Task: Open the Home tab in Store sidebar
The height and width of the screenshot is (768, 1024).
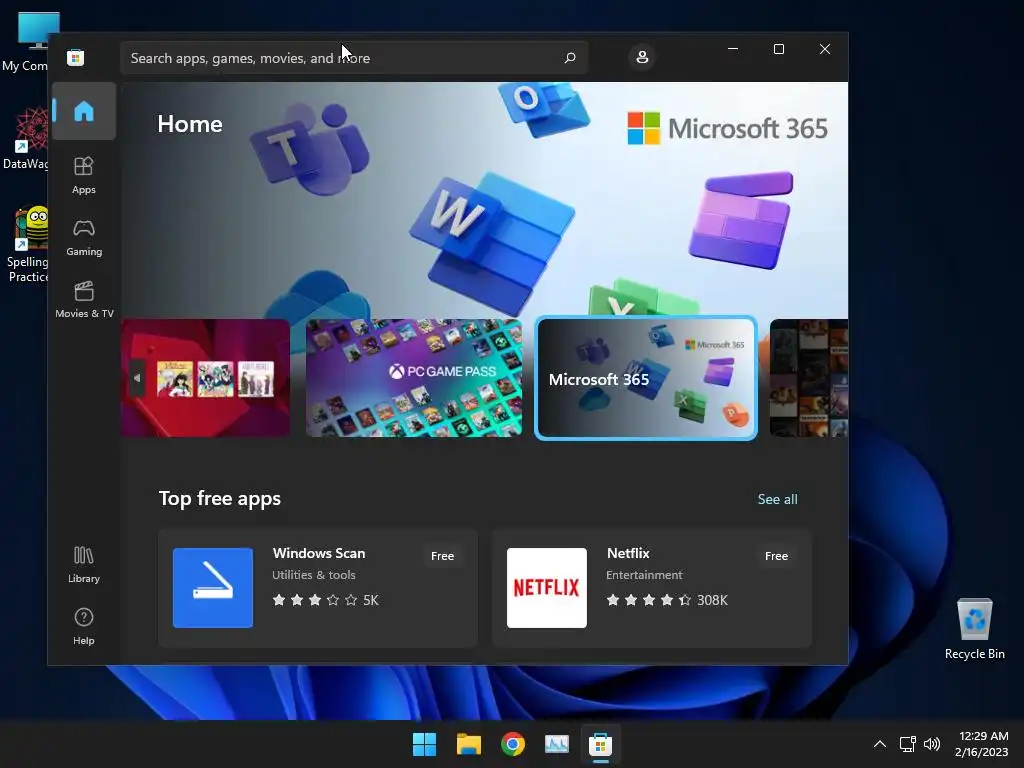Action: point(84,111)
